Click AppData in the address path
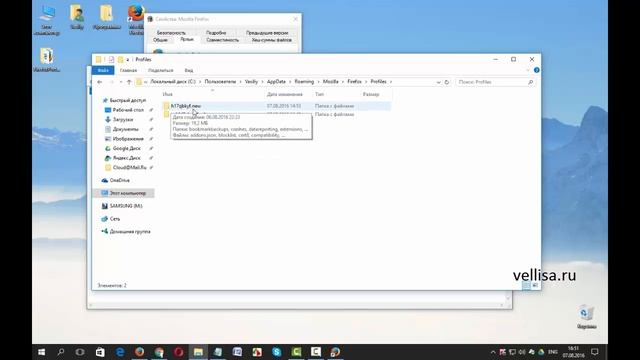This screenshot has height=360, width=640. (x=276, y=82)
